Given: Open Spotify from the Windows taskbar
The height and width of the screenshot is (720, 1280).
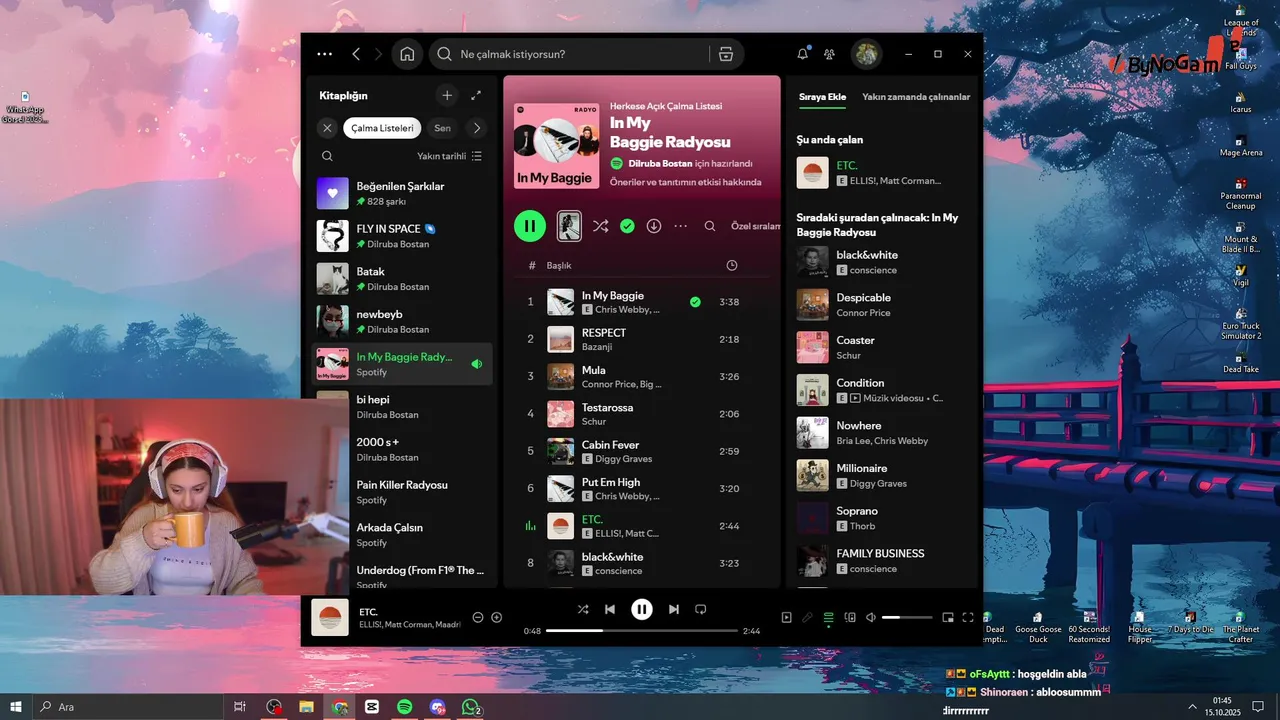Looking at the screenshot, I should coord(405,707).
